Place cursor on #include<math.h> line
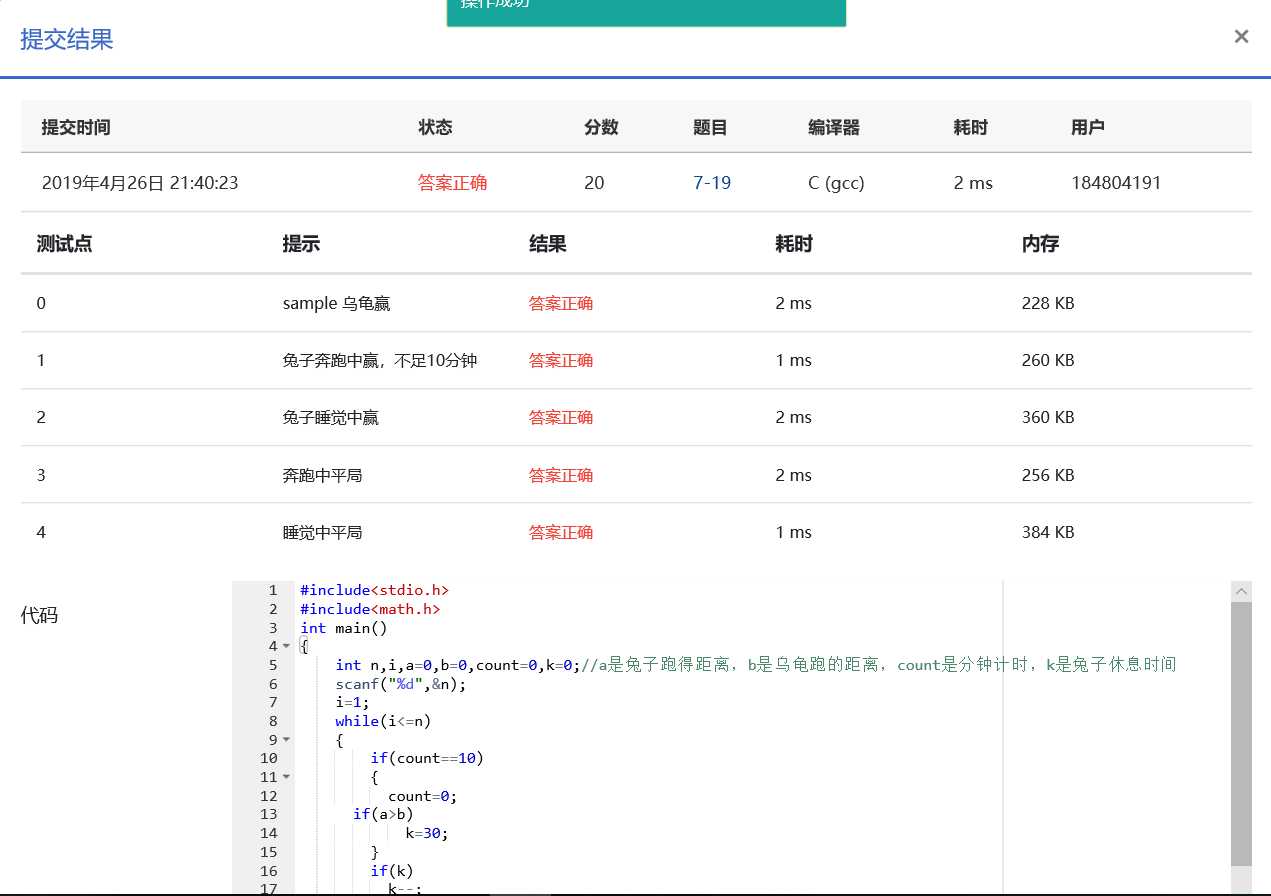The height and width of the screenshot is (896, 1271). coord(370,609)
